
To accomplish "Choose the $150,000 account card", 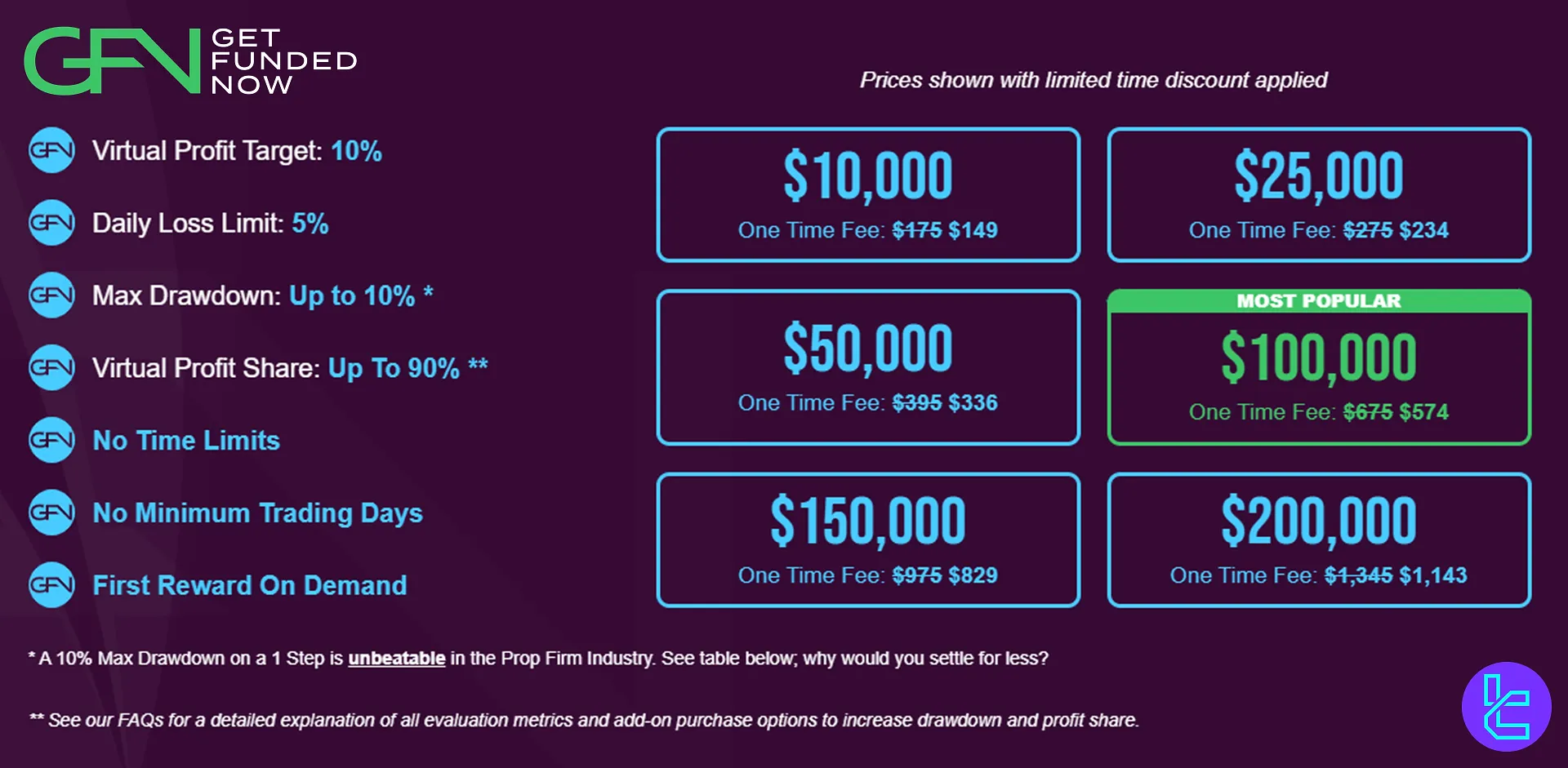I will click(868, 540).
